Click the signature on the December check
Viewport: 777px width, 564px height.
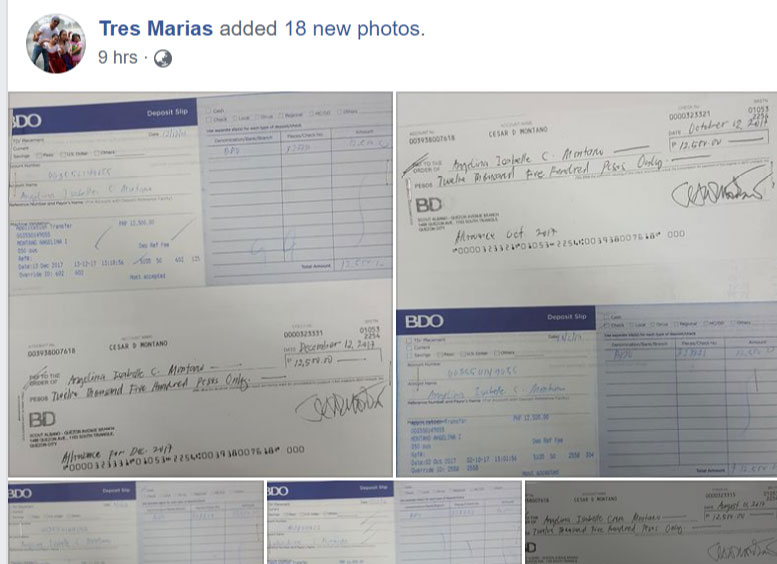(340, 403)
